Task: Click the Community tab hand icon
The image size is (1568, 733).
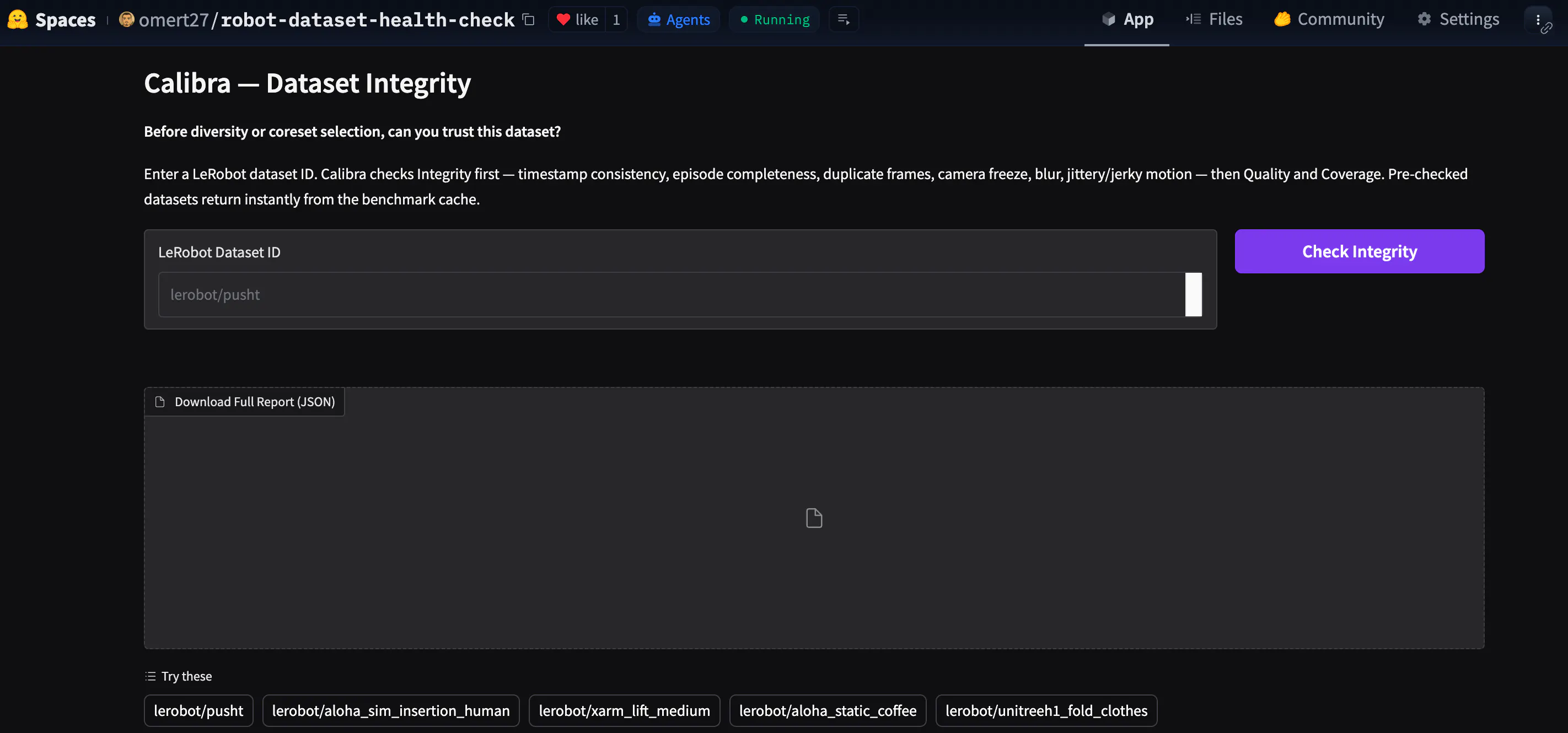Action: 1282,19
